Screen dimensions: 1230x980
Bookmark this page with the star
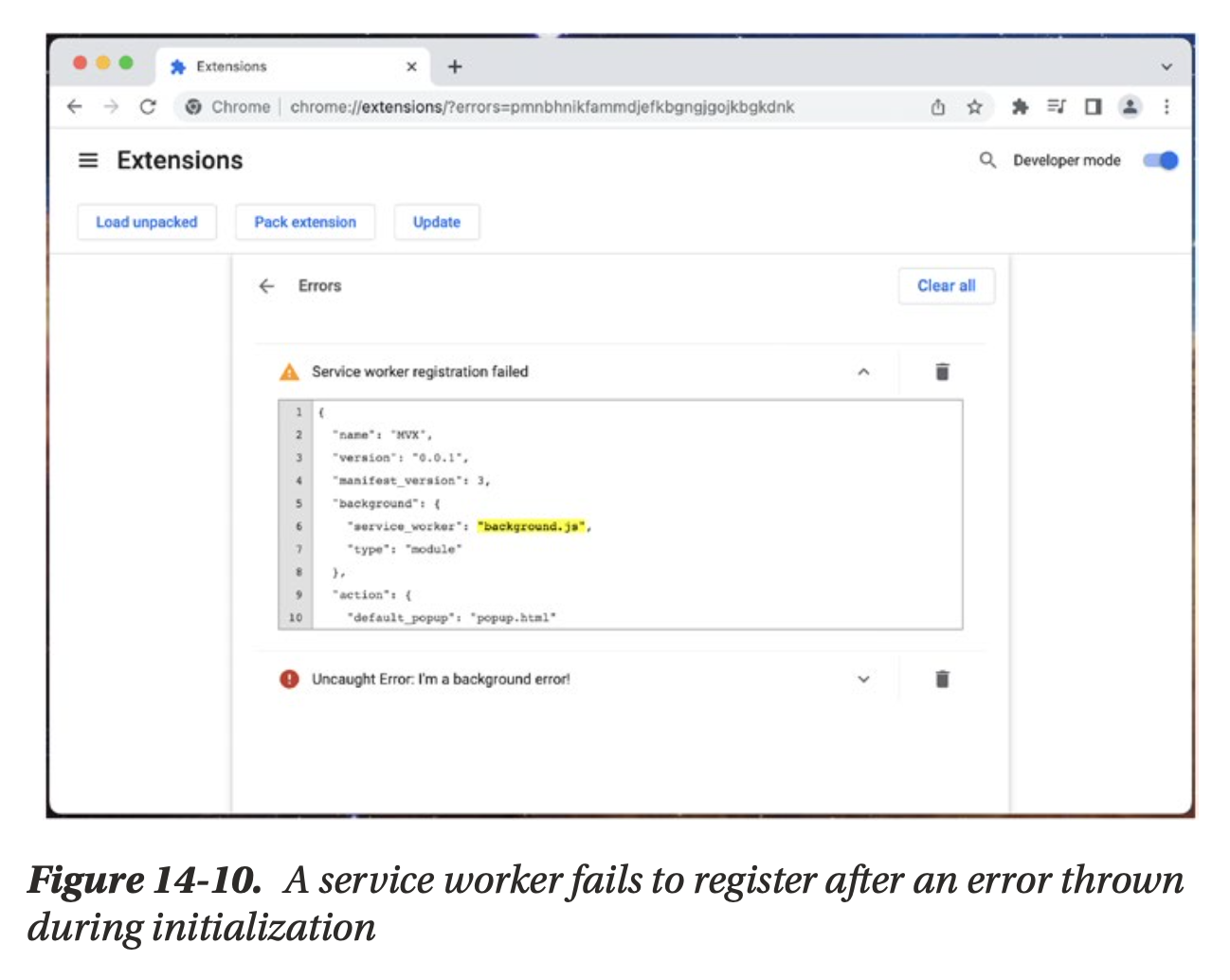pyautogui.click(x=974, y=107)
